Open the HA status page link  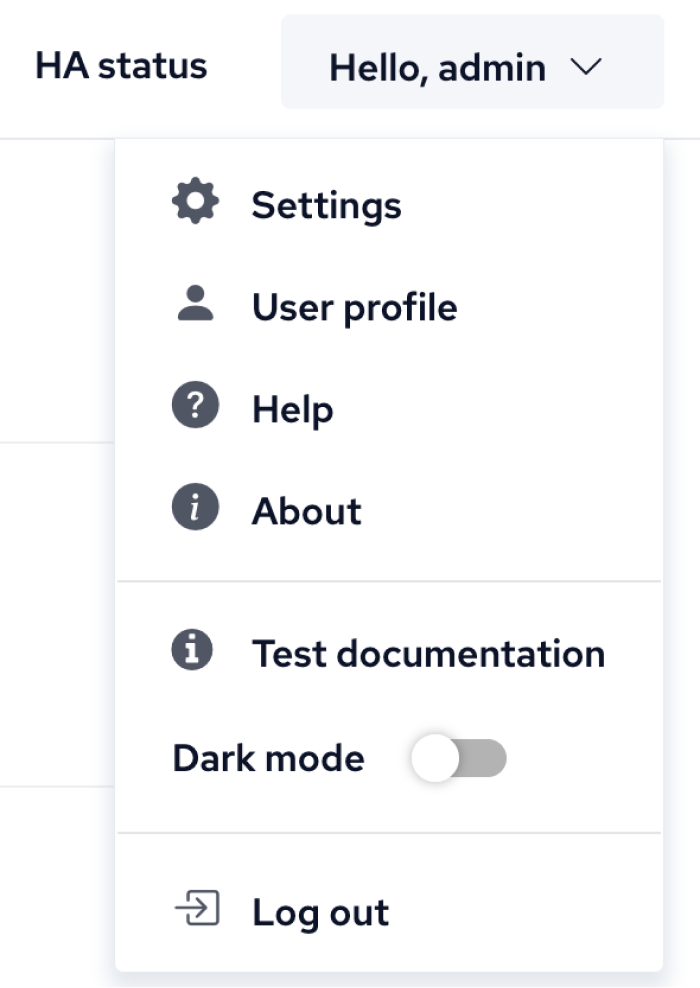click(x=121, y=66)
